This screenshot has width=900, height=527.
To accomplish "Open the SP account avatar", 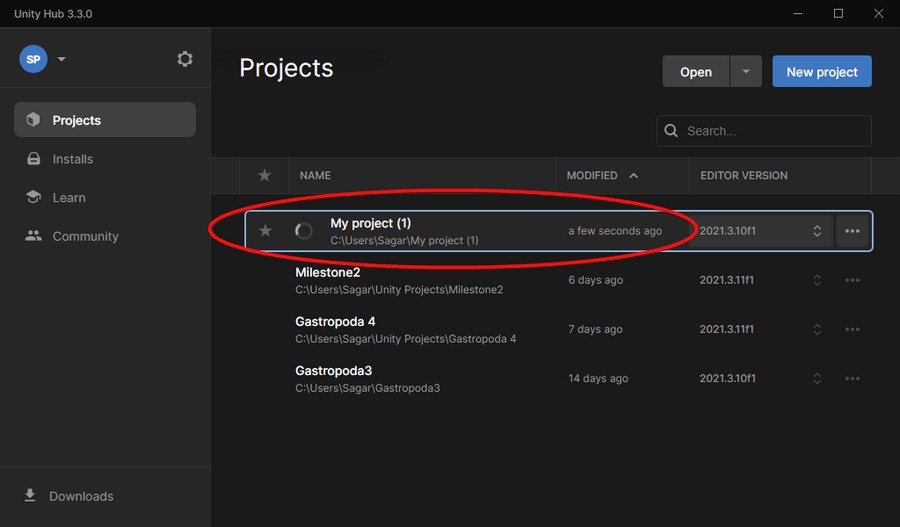I will tap(33, 59).
